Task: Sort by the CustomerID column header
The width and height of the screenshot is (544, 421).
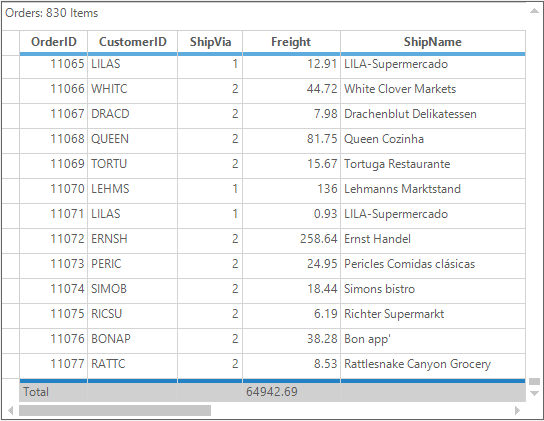Action: (133, 42)
